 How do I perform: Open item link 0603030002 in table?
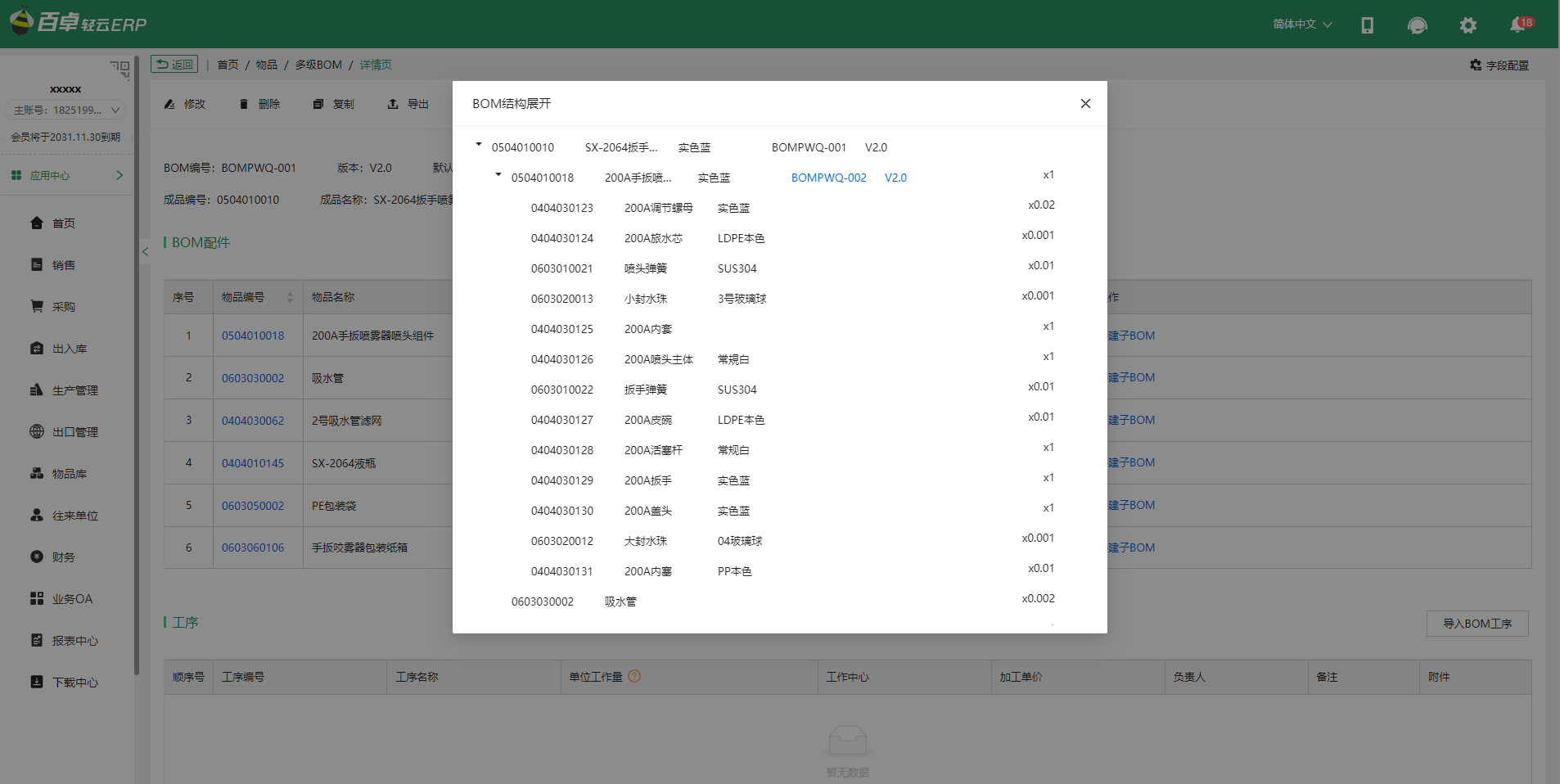click(x=253, y=378)
